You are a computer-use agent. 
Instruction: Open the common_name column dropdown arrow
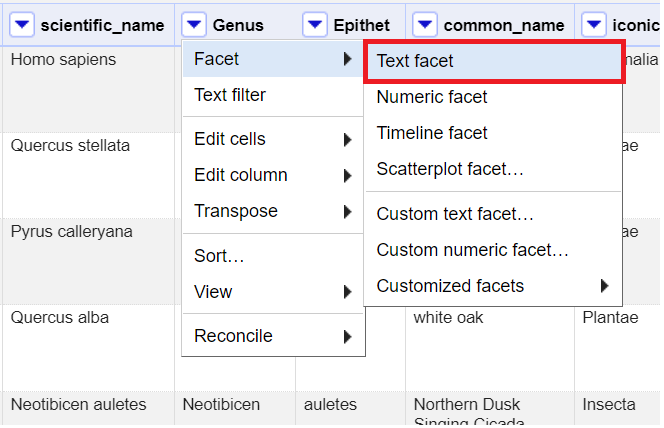[425, 25]
